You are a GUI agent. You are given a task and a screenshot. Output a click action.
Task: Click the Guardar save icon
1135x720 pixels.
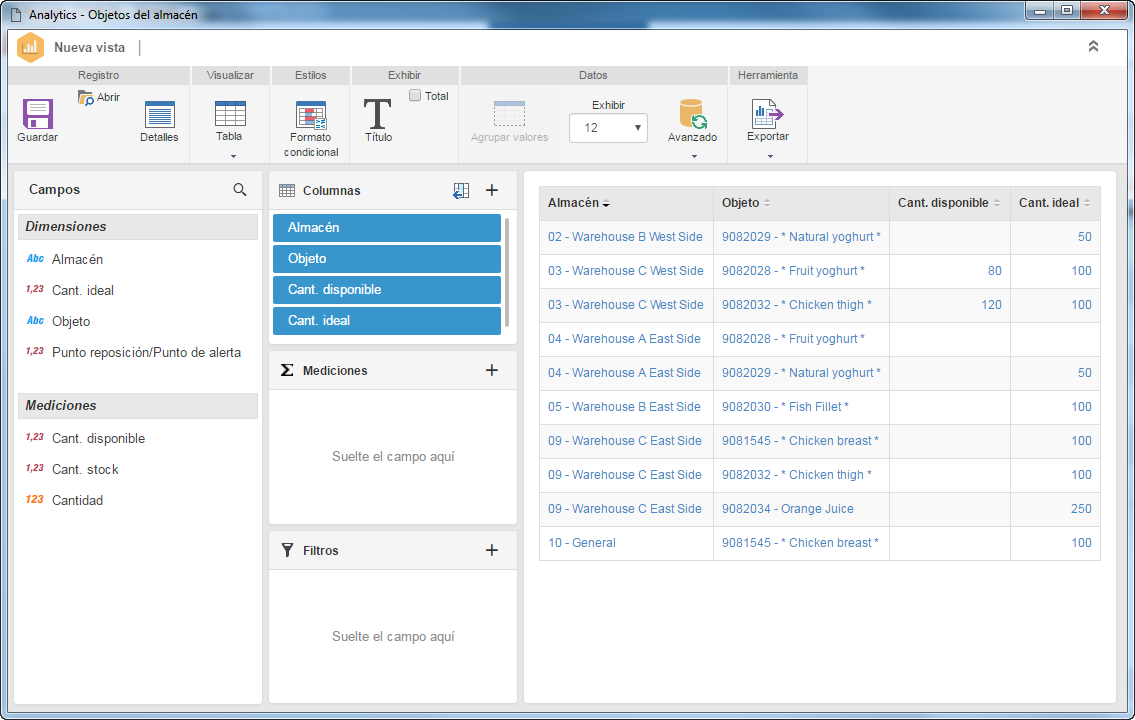tap(38, 114)
